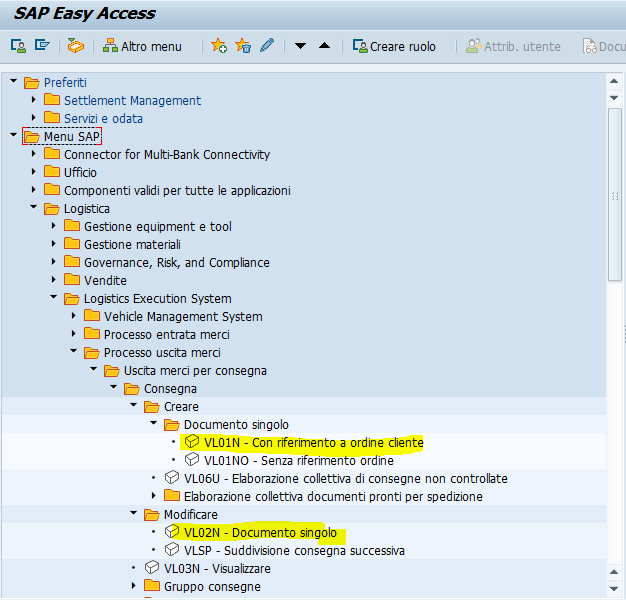The image size is (626, 600).
Task: Collapse the Logistica folder
Action: (34, 207)
